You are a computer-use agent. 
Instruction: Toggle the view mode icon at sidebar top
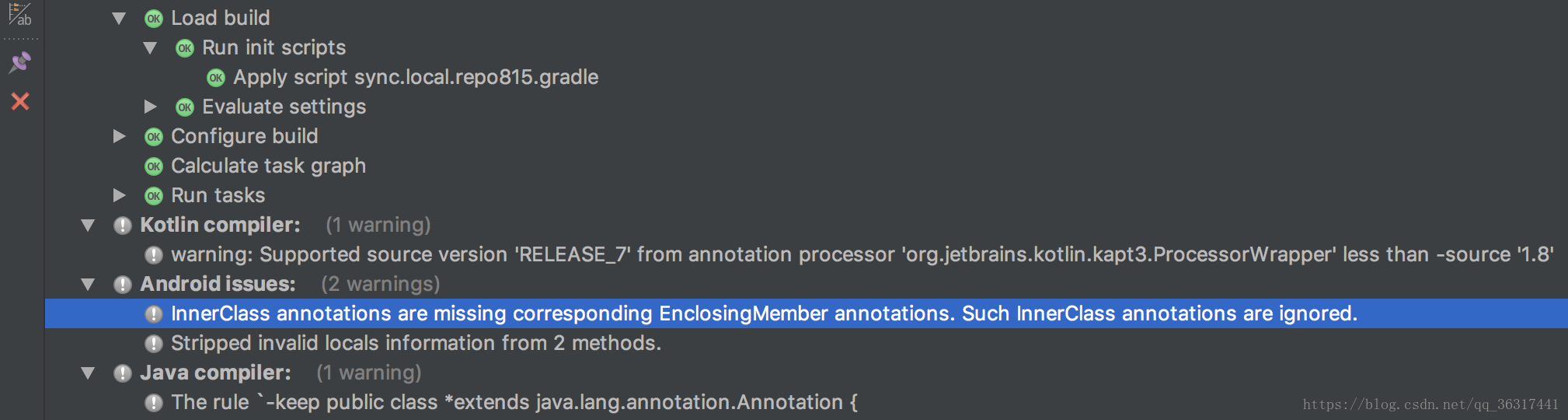click(20, 15)
